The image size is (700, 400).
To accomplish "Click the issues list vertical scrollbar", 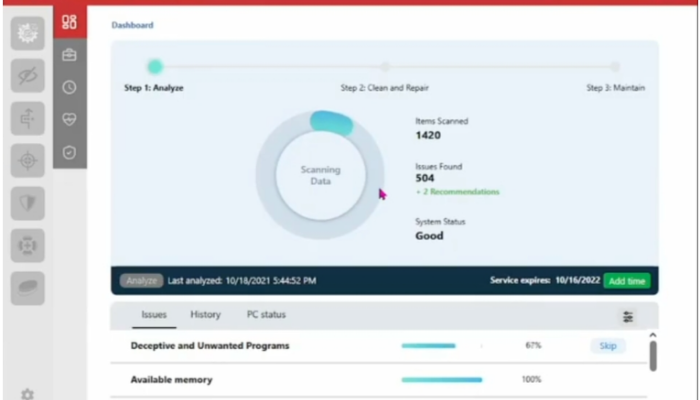I will (x=653, y=354).
